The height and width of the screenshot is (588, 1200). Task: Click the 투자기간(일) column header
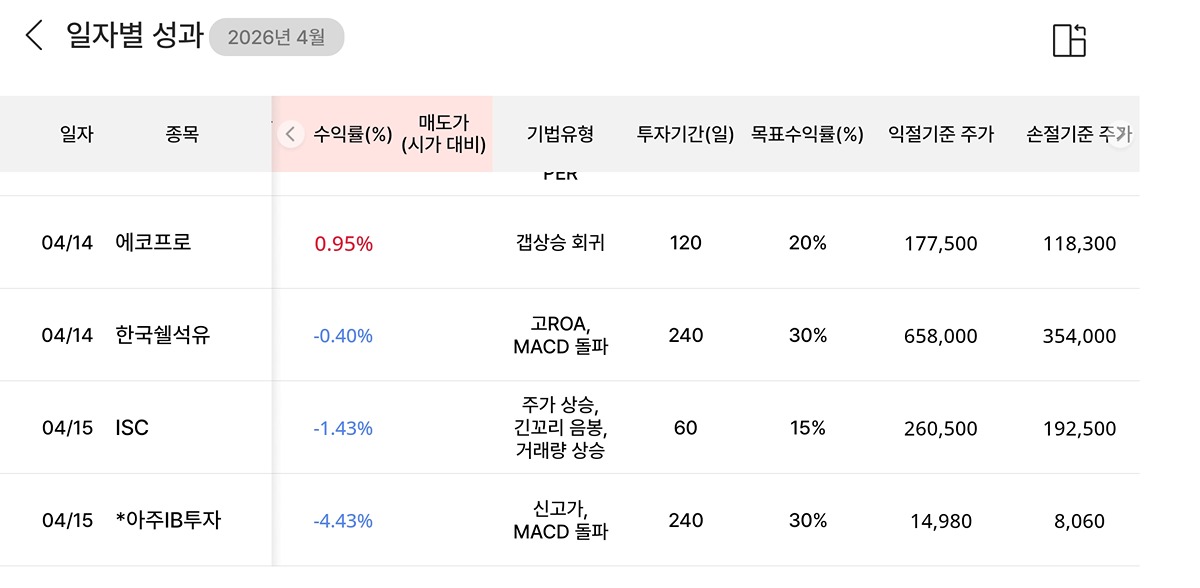click(686, 134)
